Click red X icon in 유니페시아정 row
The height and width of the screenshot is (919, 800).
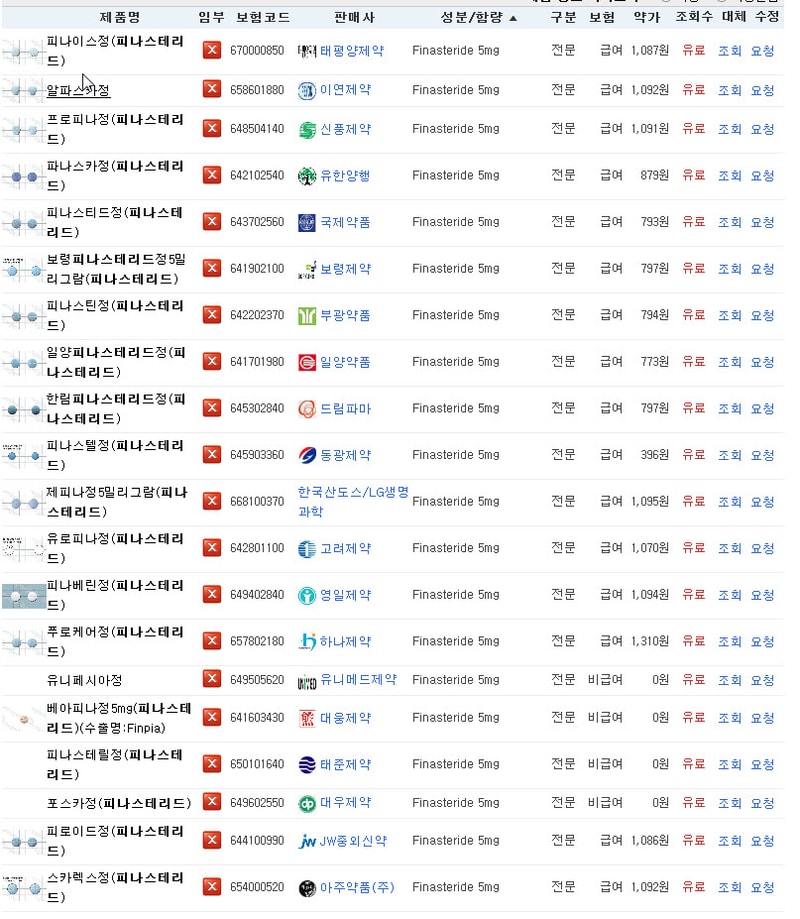coord(212,679)
